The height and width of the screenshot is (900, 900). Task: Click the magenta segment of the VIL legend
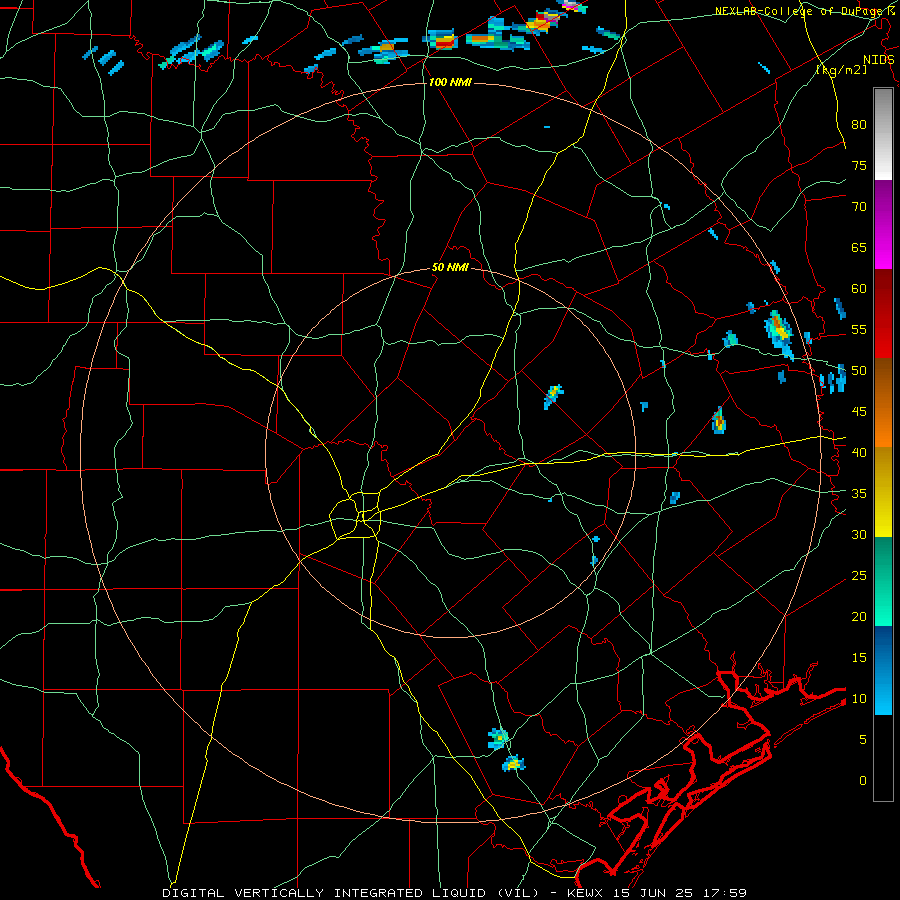click(883, 224)
